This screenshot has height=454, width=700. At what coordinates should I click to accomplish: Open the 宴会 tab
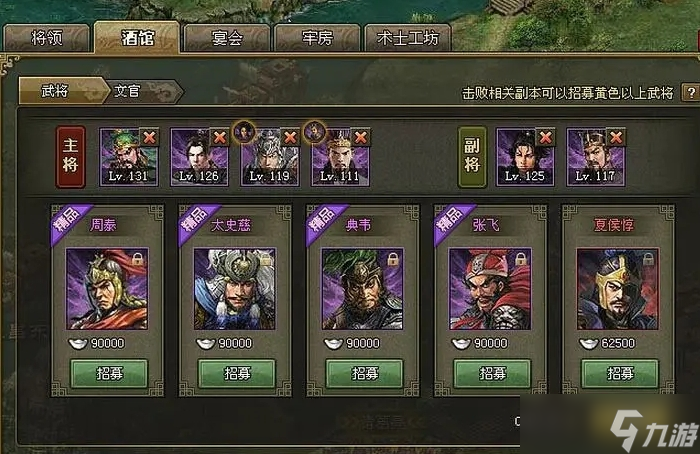click(227, 38)
